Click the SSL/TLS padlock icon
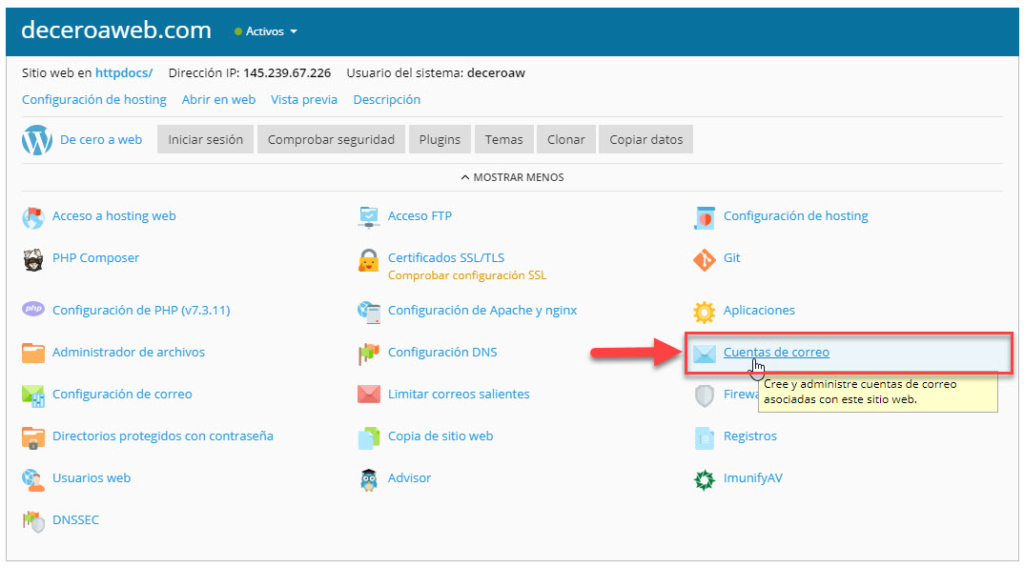This screenshot has width=1024, height=588. tap(369, 260)
